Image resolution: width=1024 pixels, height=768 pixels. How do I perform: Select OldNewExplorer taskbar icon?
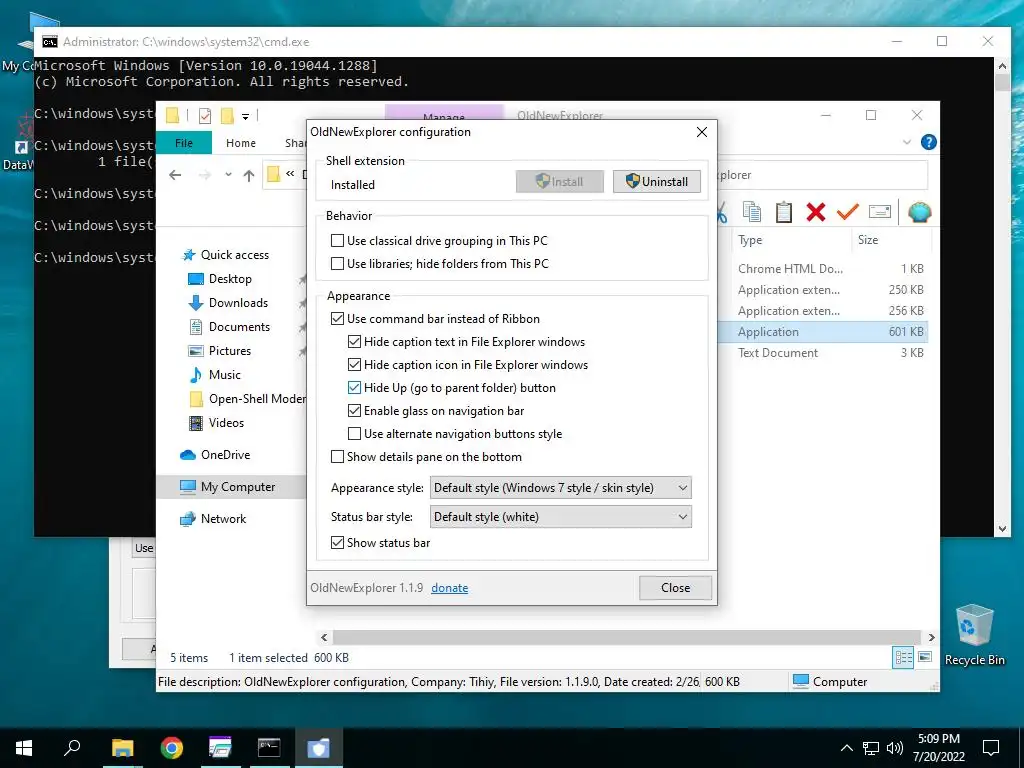(318, 748)
